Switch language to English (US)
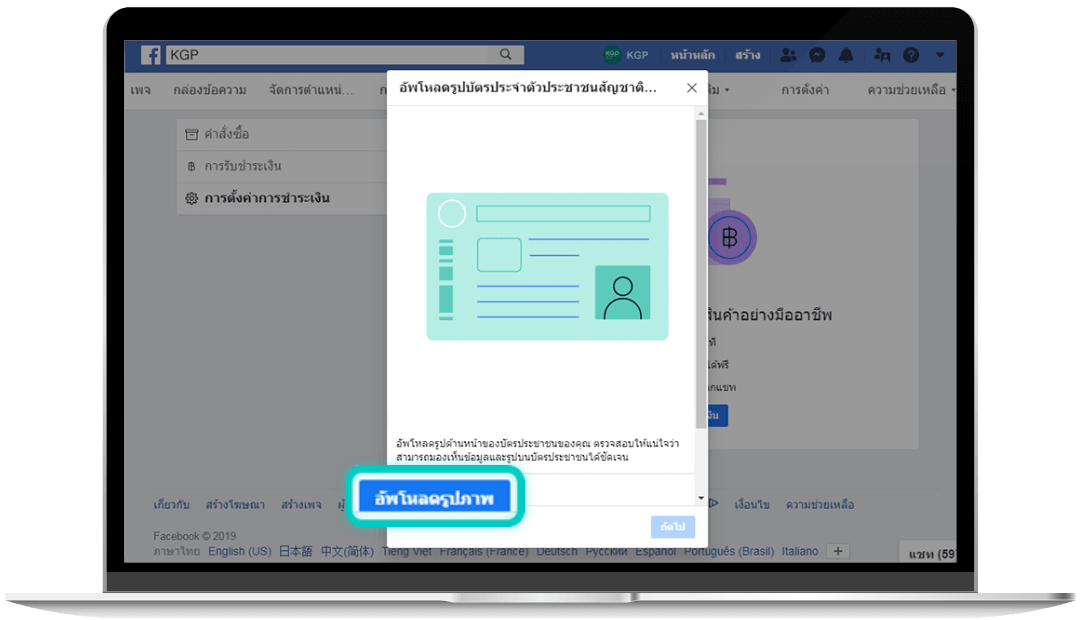 (x=240, y=552)
